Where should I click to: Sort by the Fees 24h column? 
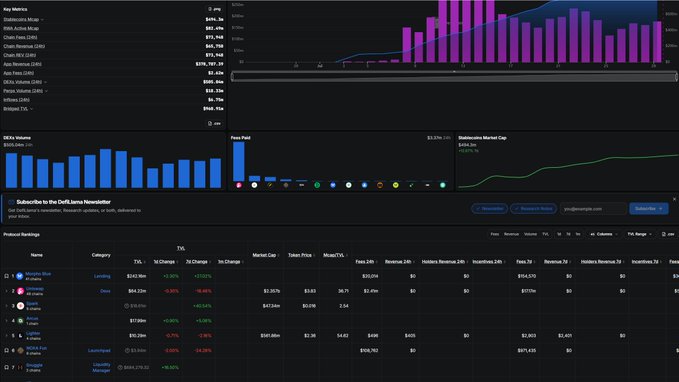click(365, 262)
